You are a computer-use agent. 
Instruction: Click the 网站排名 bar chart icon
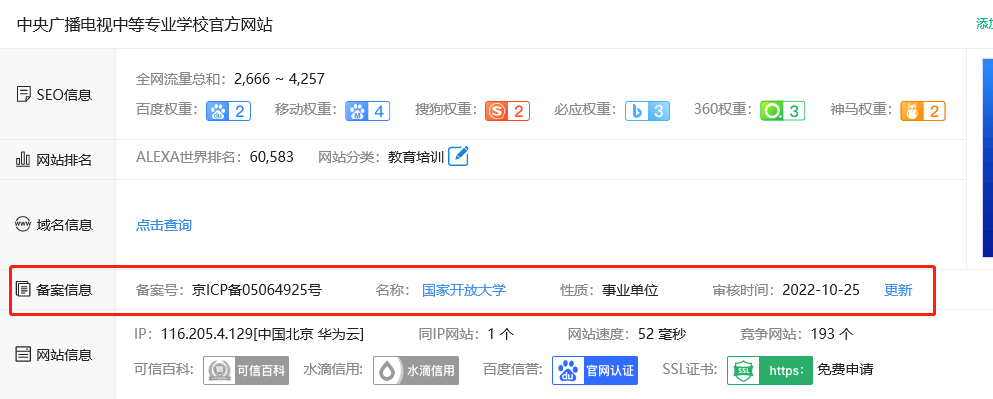click(x=23, y=159)
